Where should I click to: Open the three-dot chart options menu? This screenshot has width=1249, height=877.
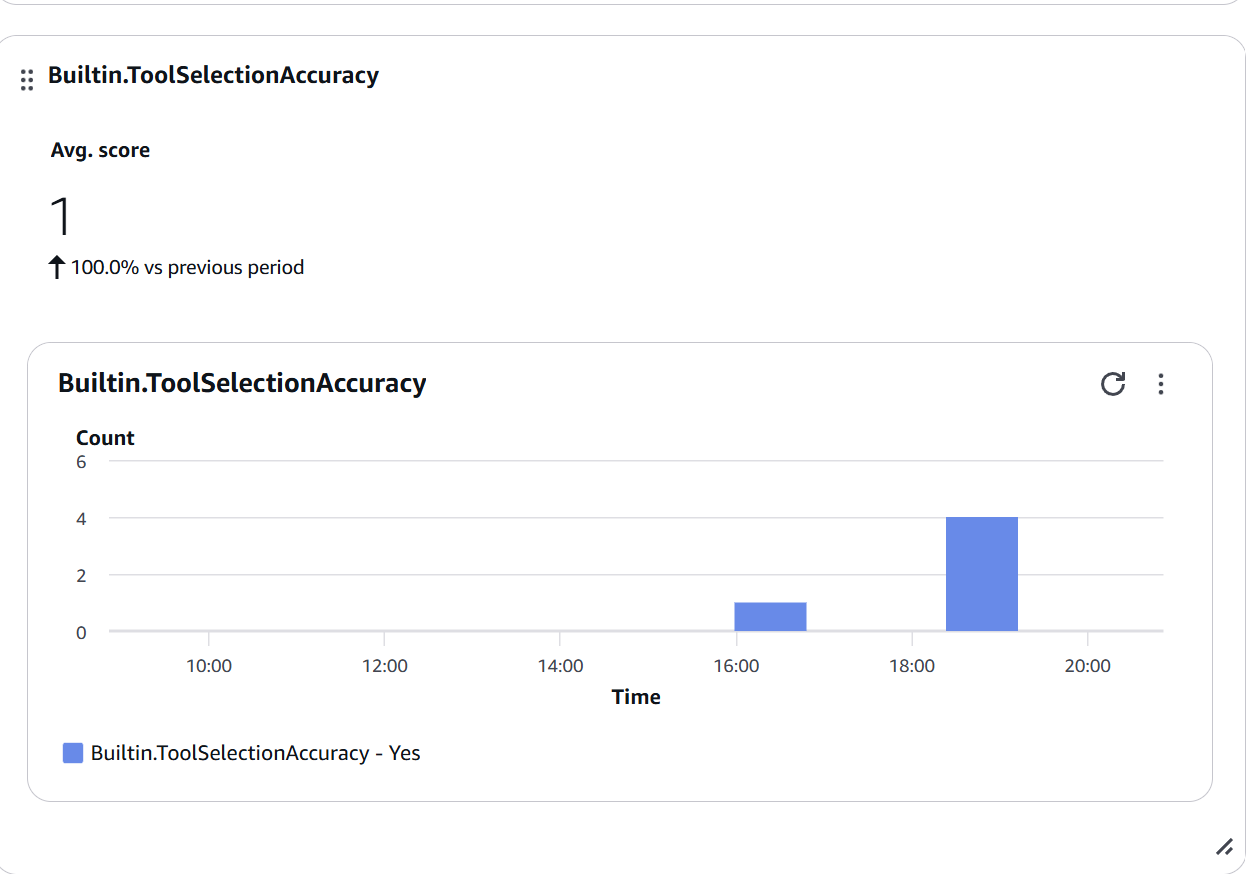[x=1160, y=384]
